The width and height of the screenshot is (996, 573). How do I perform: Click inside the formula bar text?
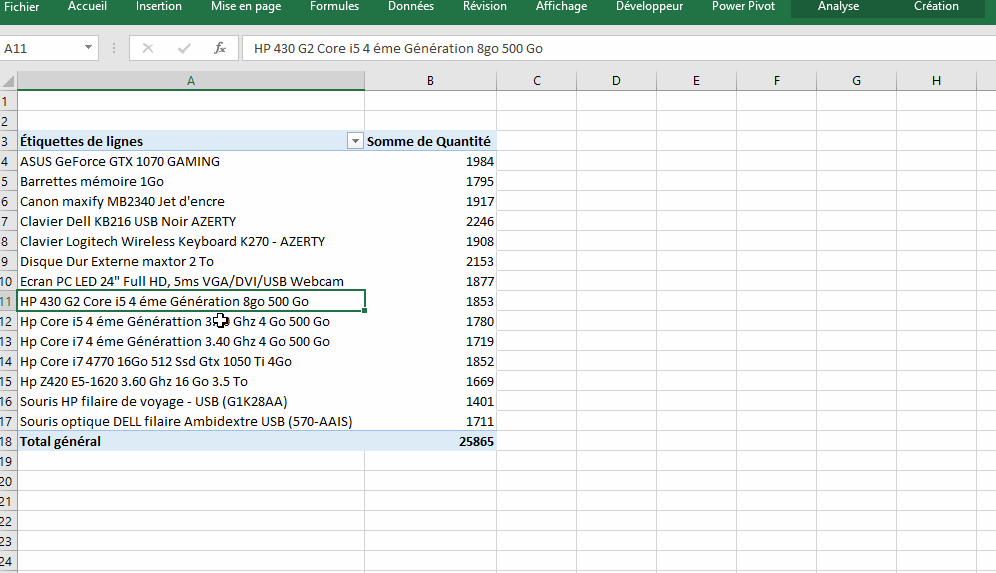click(619, 48)
